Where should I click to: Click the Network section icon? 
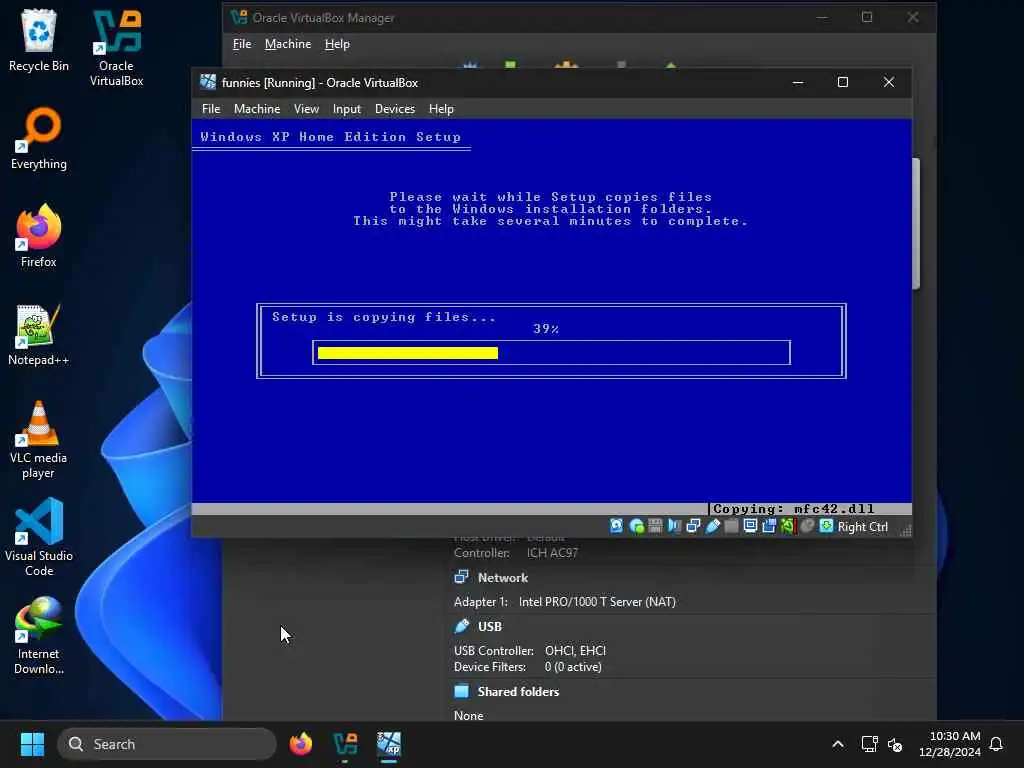click(462, 577)
